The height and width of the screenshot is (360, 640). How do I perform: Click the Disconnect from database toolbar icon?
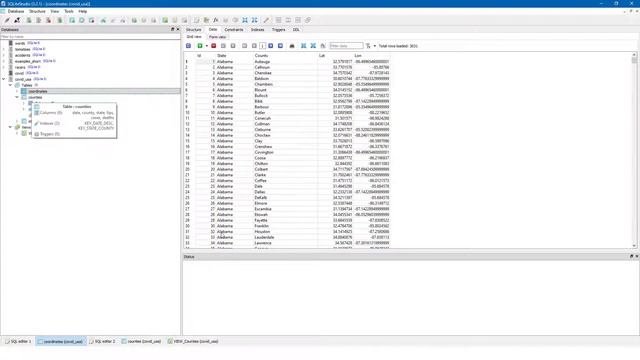pos(17,20)
